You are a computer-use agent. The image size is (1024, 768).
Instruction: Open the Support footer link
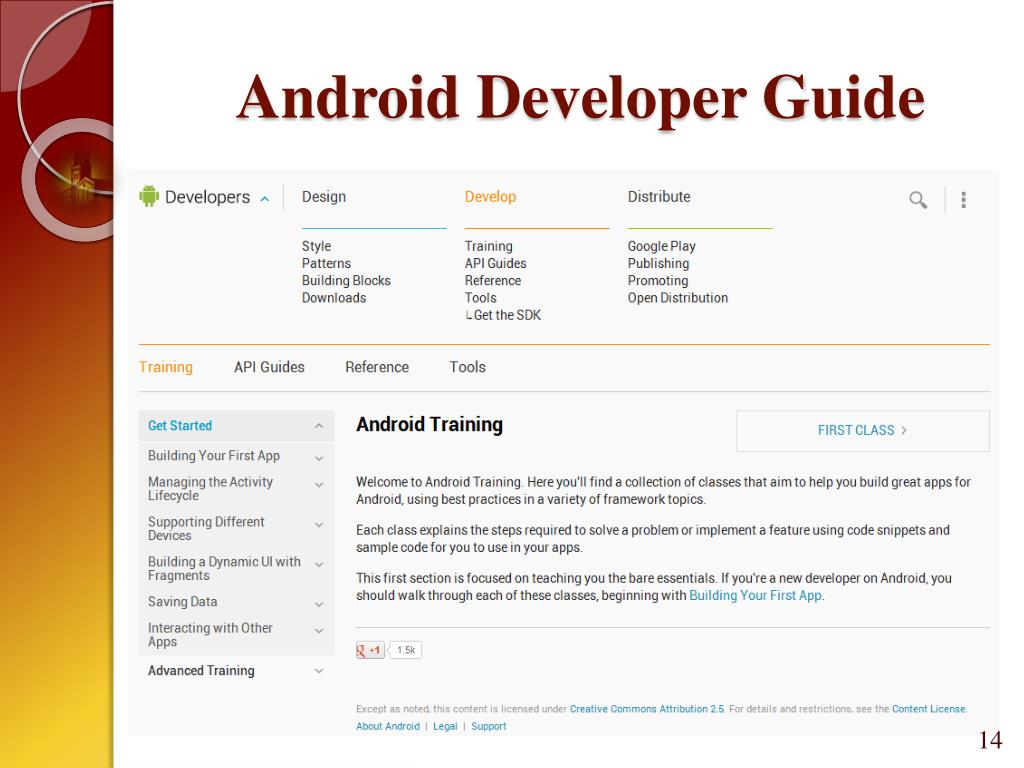click(x=488, y=726)
